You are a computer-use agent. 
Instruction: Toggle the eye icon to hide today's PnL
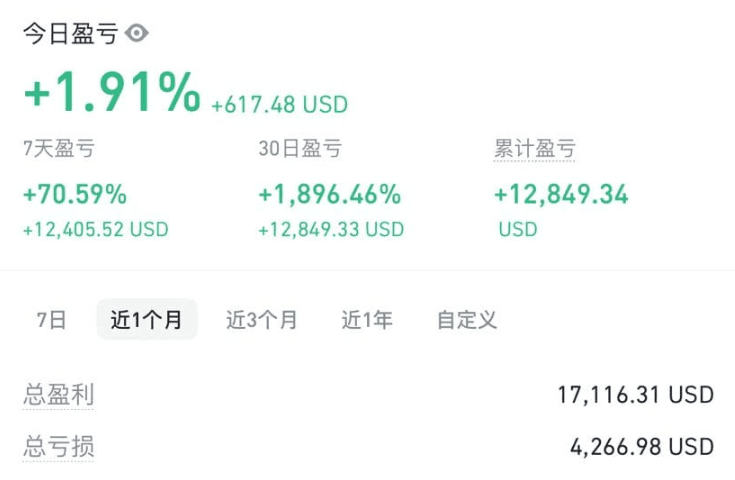pos(136,33)
